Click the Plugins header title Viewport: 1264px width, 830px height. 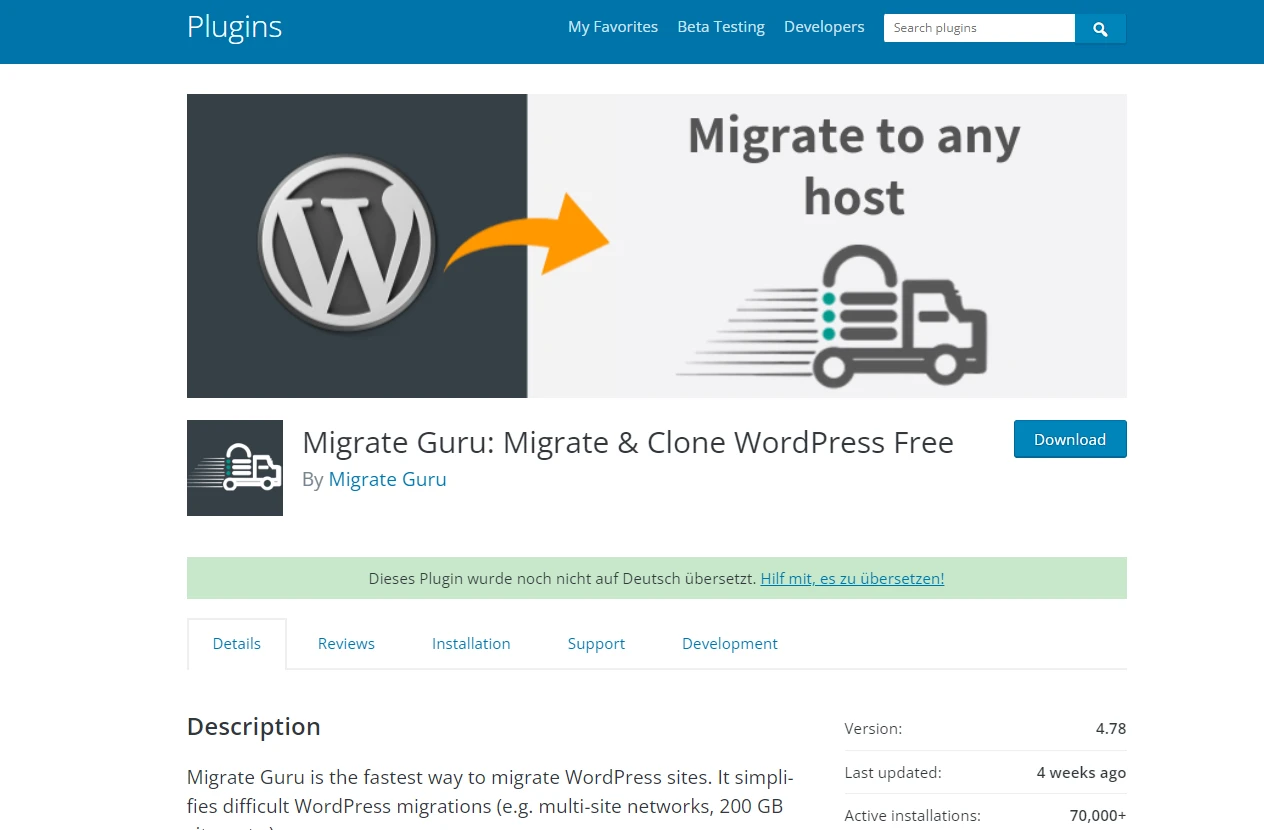coord(234,27)
